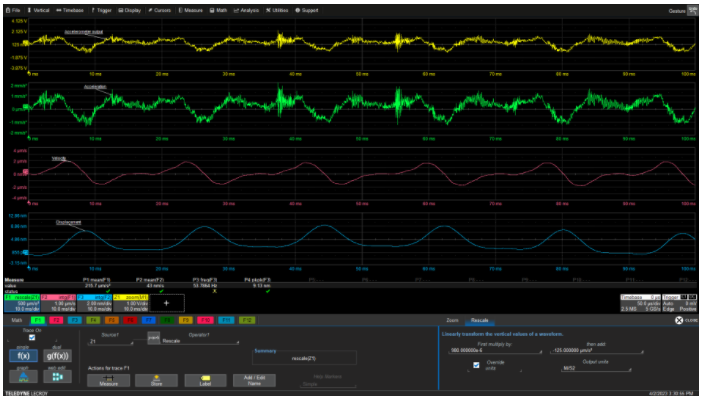Open the Trigger menu
Viewport: 702px width, 399px height.
(102, 10)
